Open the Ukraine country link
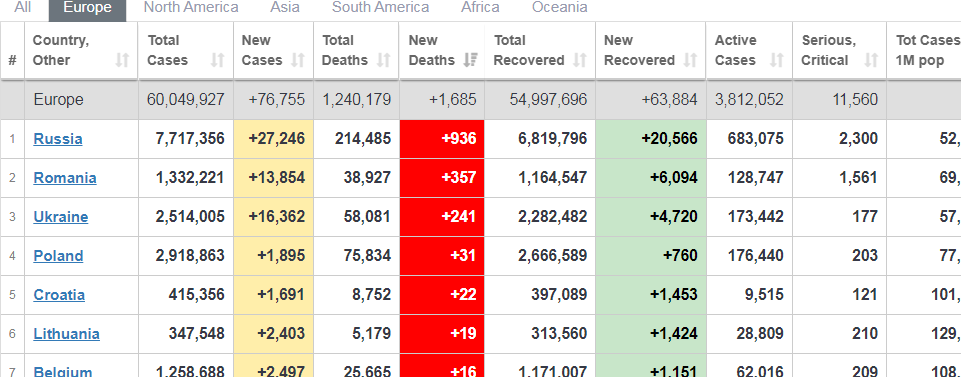This screenshot has width=961, height=377. (x=61, y=217)
